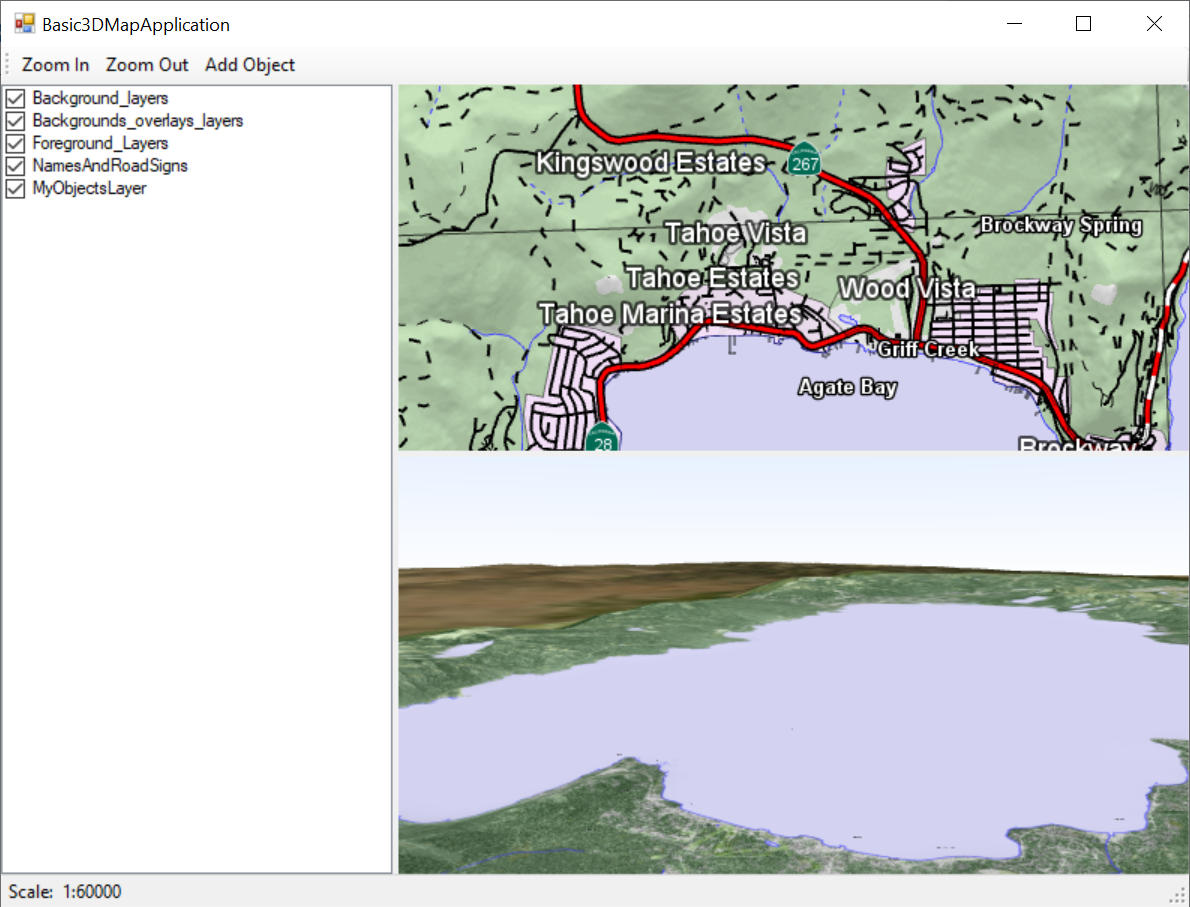Click the Brockway Spring map label
This screenshot has height=907, width=1190.
1060,225
